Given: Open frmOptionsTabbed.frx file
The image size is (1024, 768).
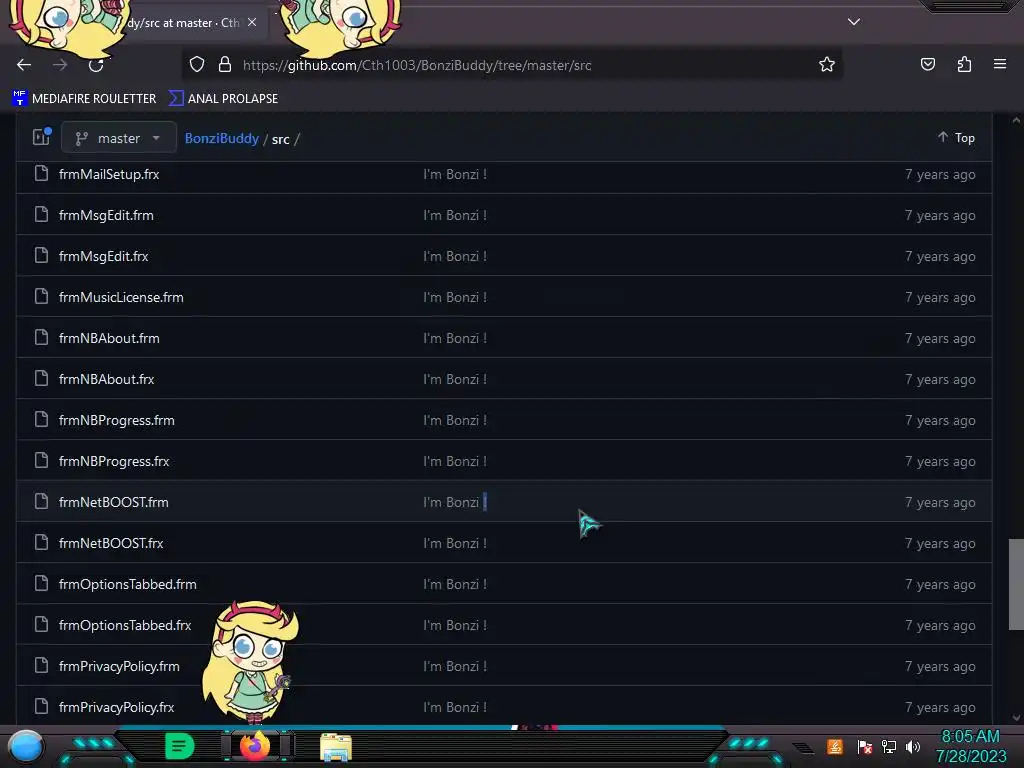Looking at the screenshot, I should pos(125,626).
